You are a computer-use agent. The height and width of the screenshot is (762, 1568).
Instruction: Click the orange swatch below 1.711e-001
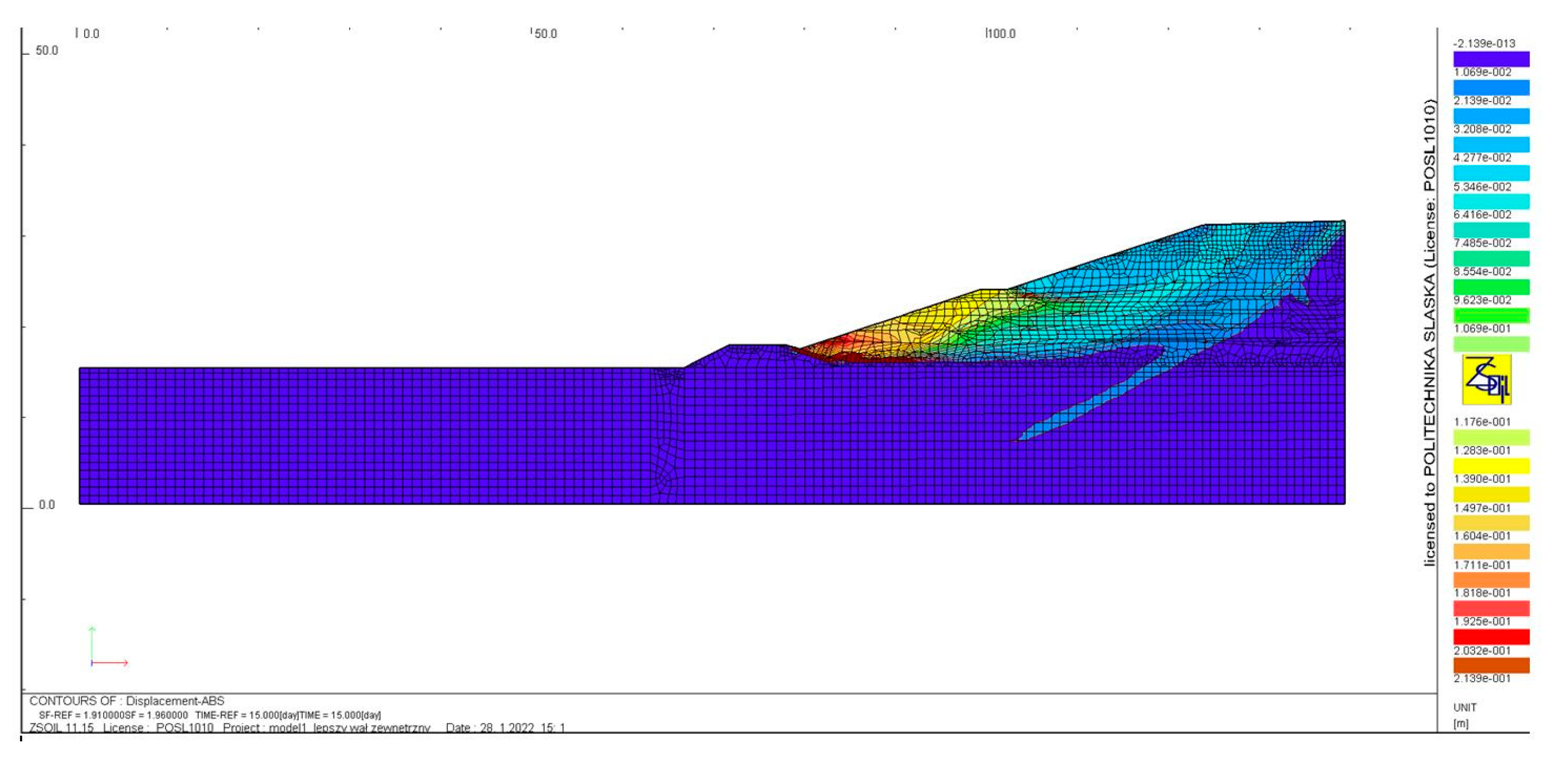1491,580
